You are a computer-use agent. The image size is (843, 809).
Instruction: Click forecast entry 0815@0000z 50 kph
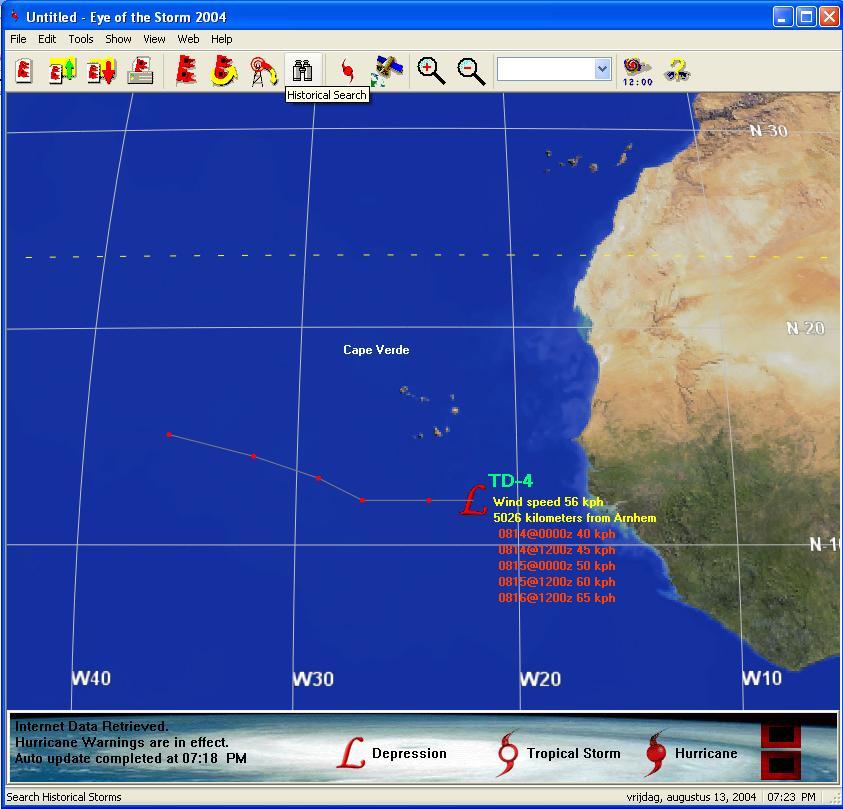tap(556, 566)
